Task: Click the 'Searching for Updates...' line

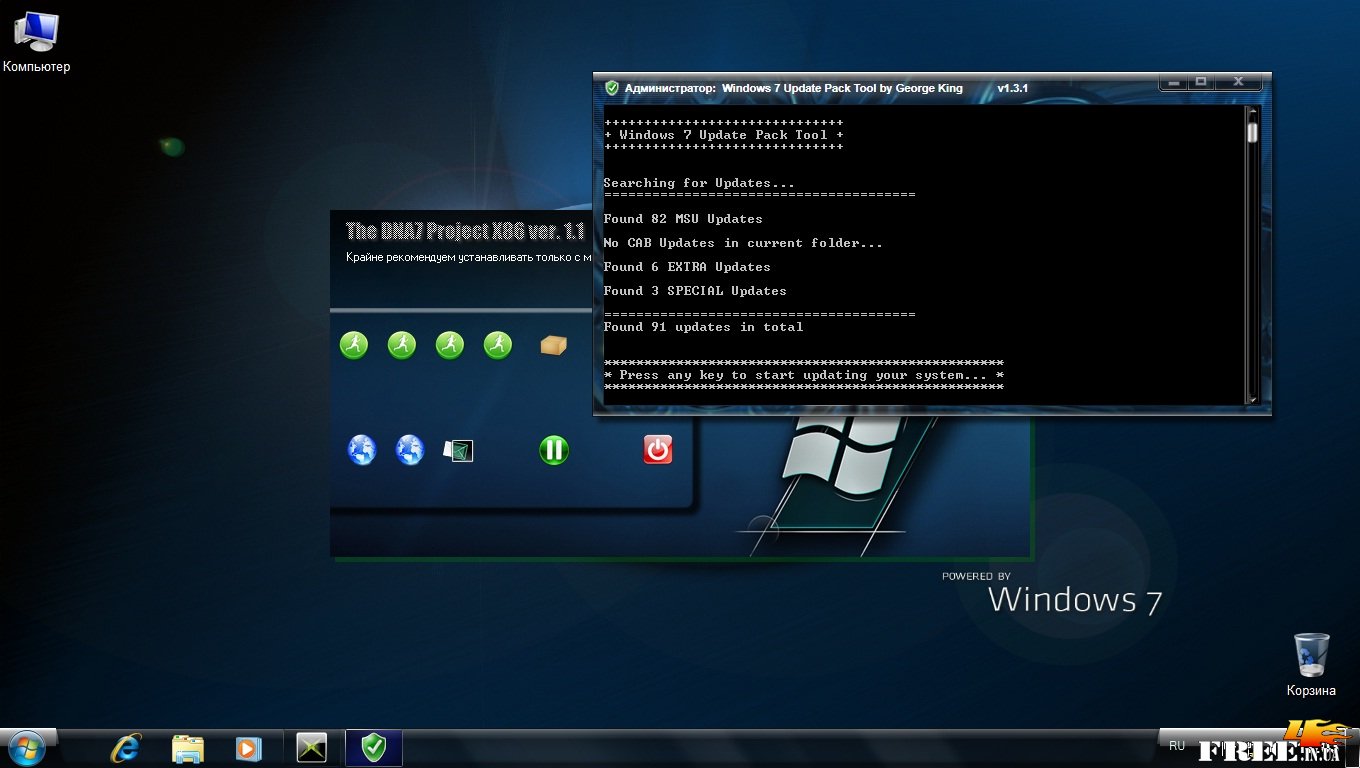Action: [699, 183]
